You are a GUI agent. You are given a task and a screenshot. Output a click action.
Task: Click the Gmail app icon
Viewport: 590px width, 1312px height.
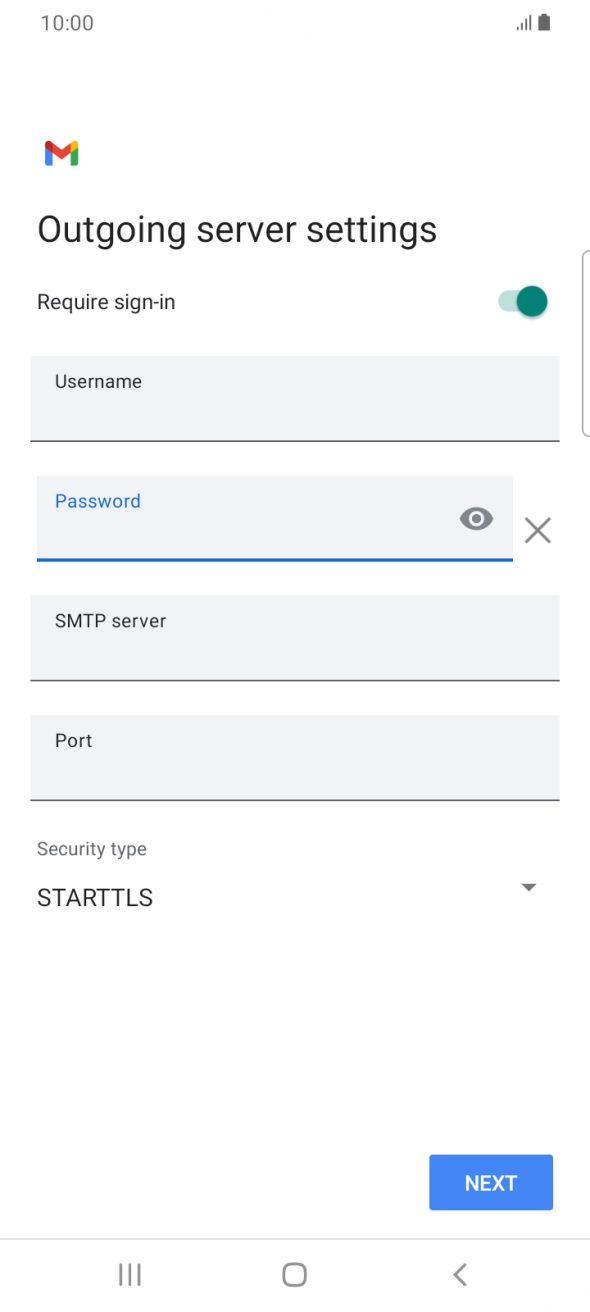tap(63, 153)
